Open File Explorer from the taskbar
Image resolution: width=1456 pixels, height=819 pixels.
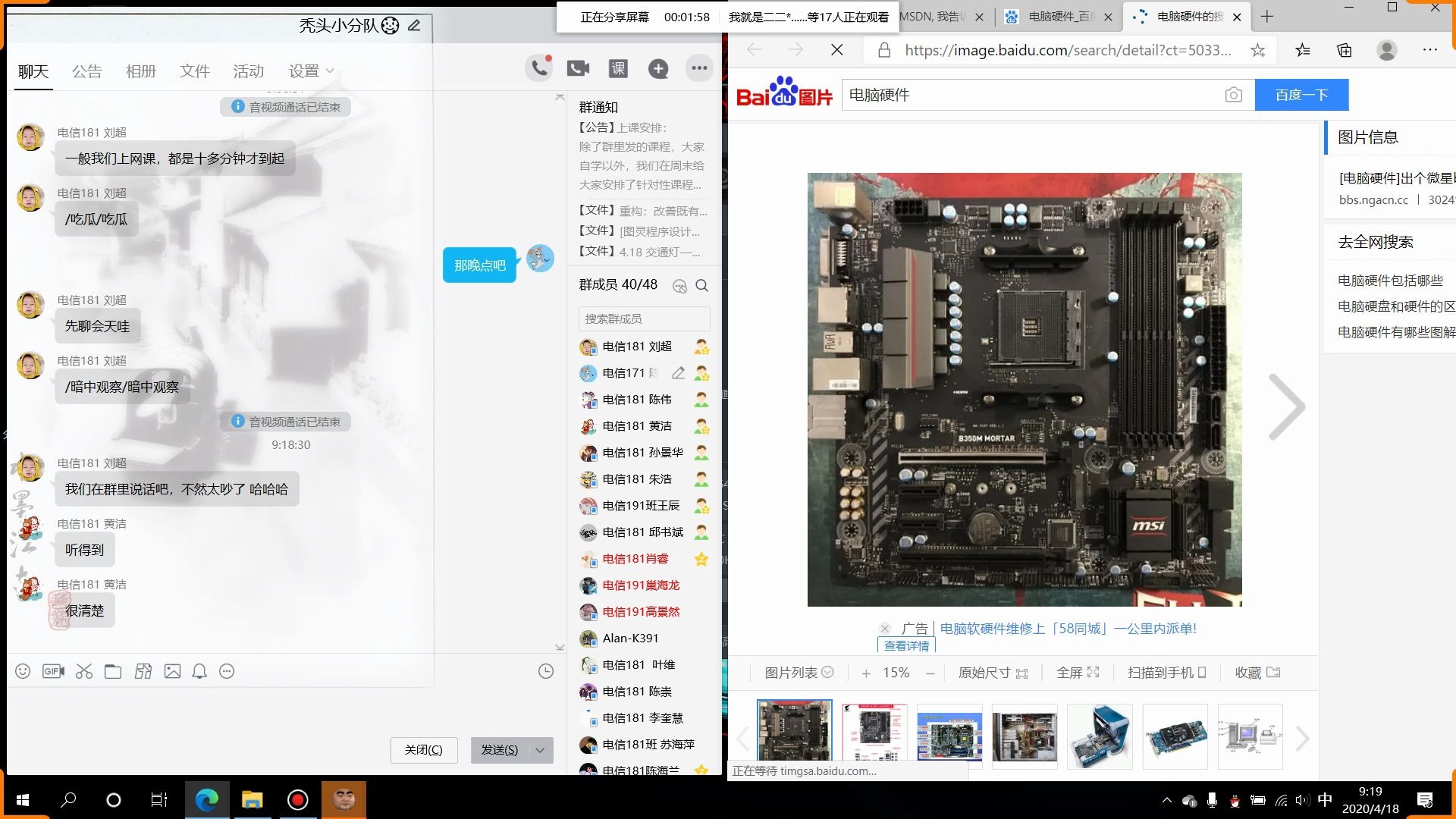[252, 799]
